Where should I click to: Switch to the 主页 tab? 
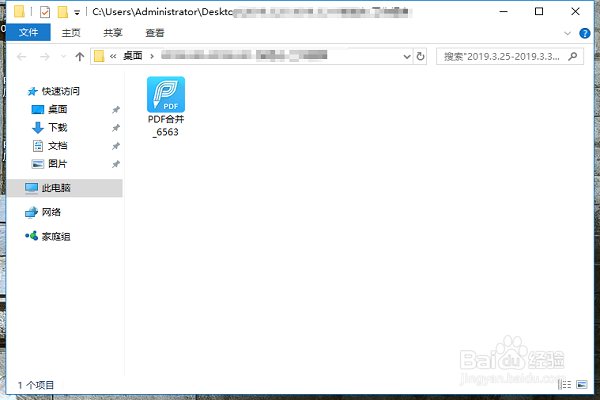tap(71, 33)
